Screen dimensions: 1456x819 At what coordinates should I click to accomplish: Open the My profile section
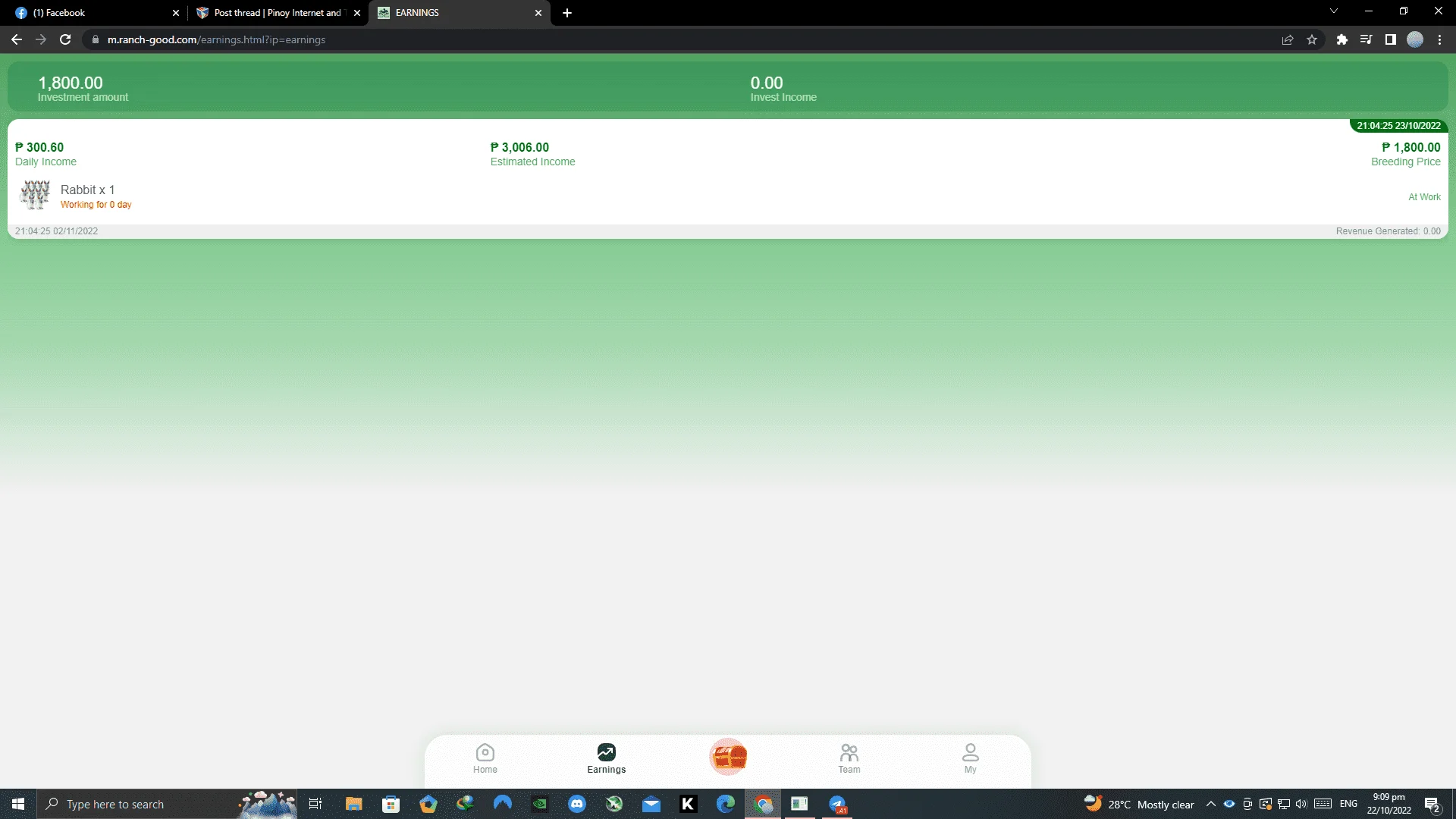(x=971, y=758)
